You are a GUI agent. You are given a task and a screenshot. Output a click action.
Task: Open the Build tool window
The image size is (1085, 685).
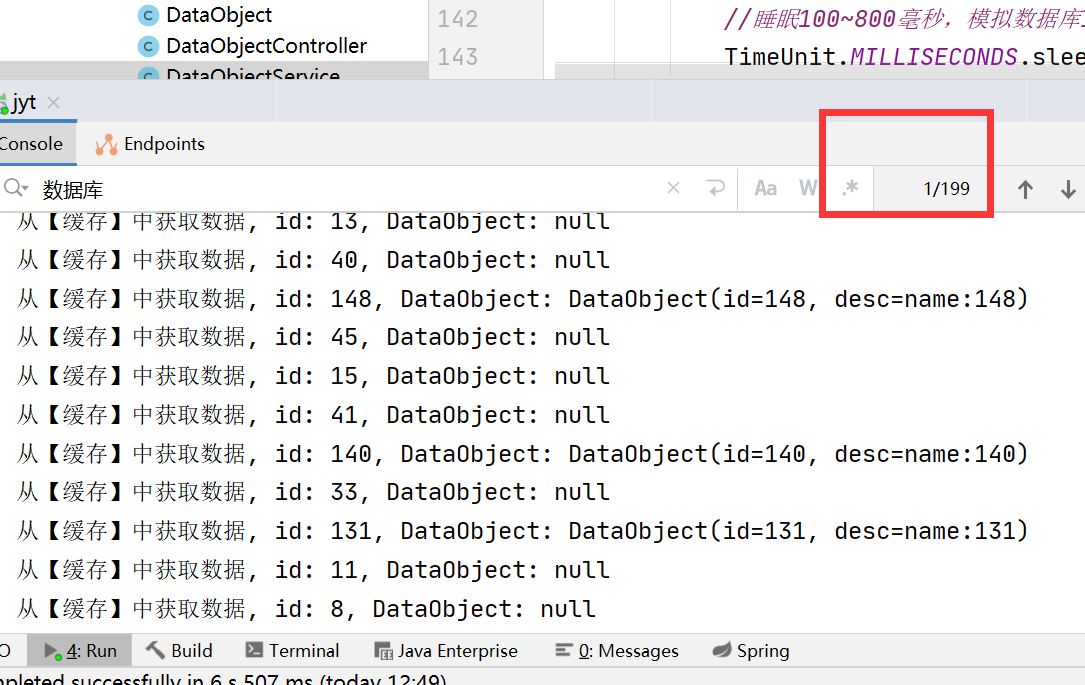tap(179, 651)
